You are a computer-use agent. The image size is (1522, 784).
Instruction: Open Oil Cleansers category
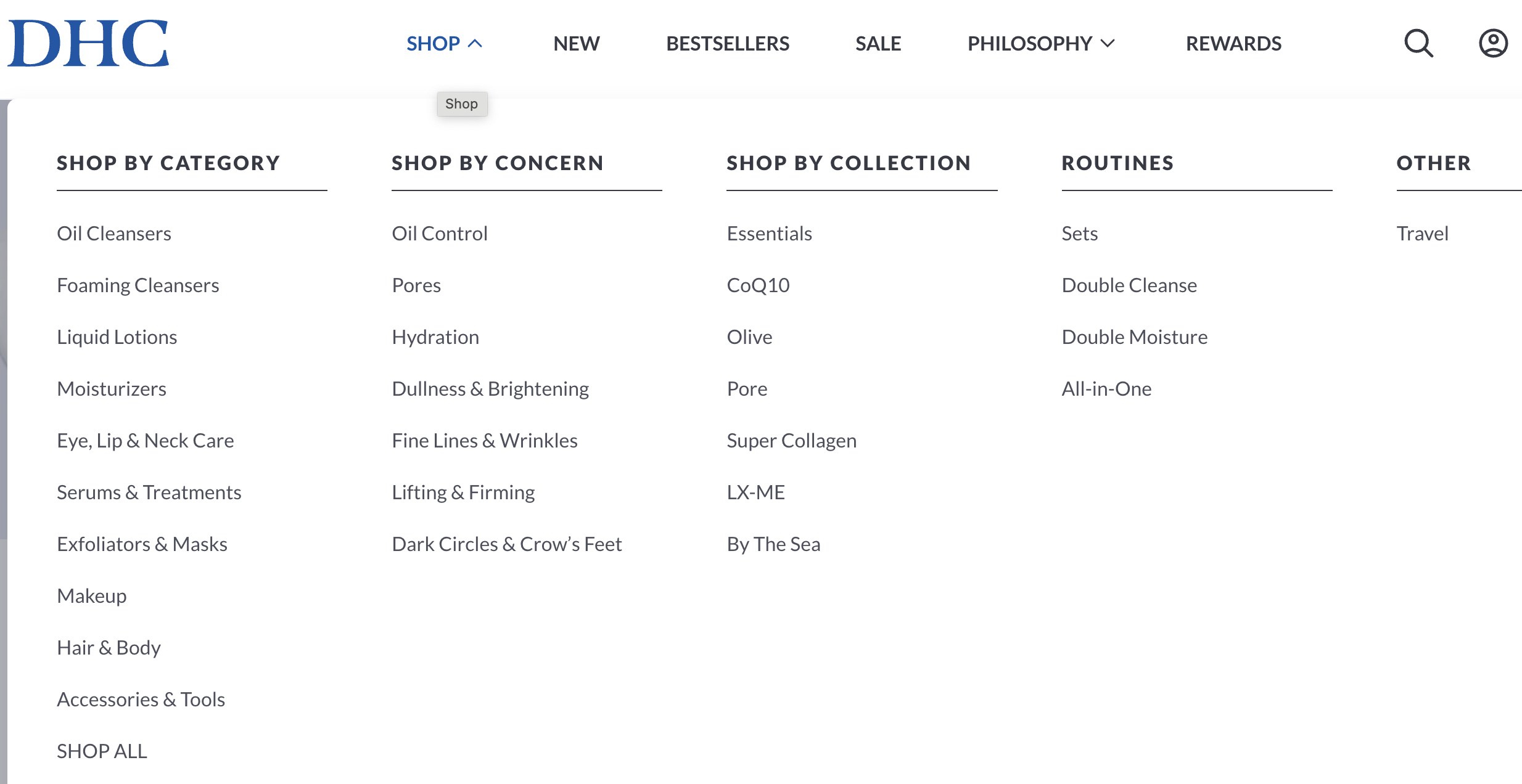(x=114, y=234)
